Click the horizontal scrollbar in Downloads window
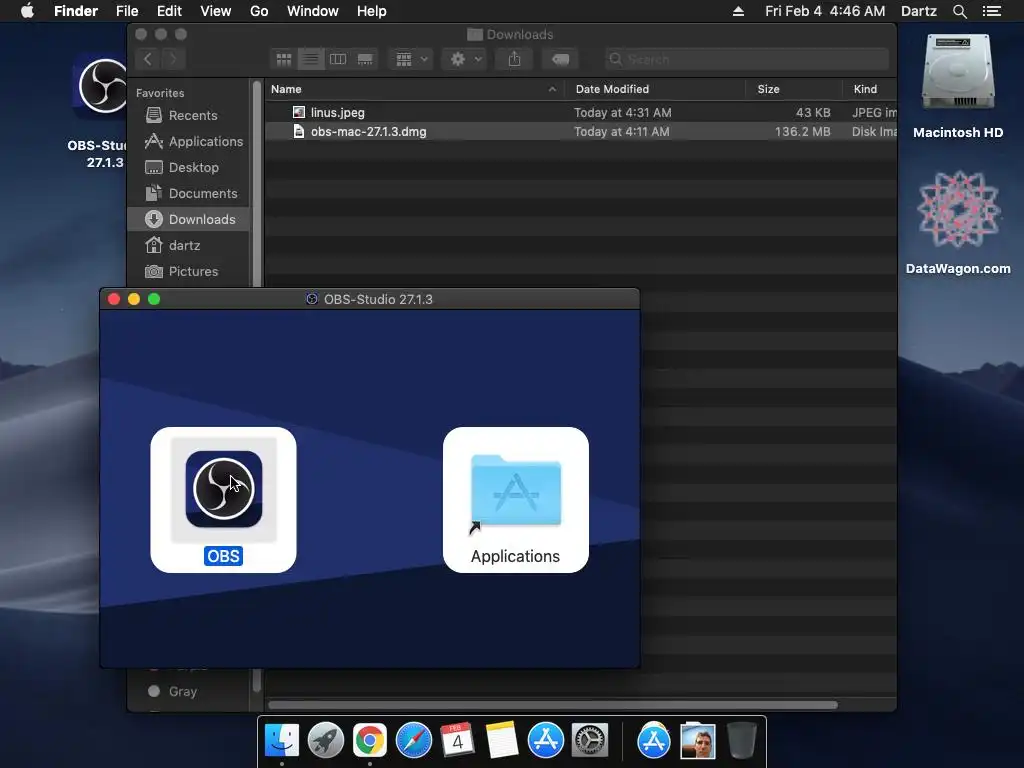 click(552, 705)
